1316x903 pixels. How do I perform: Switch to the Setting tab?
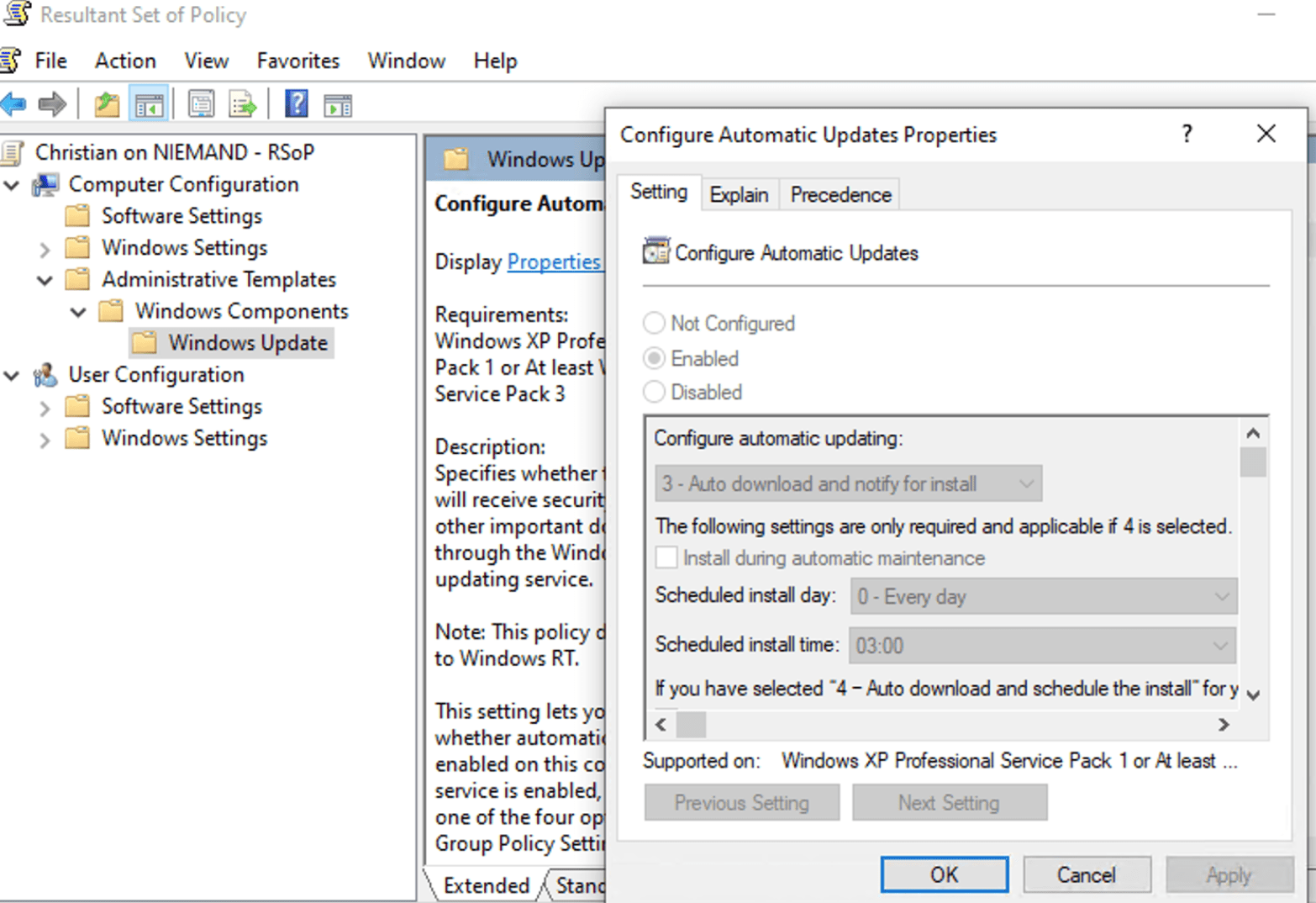click(x=659, y=192)
